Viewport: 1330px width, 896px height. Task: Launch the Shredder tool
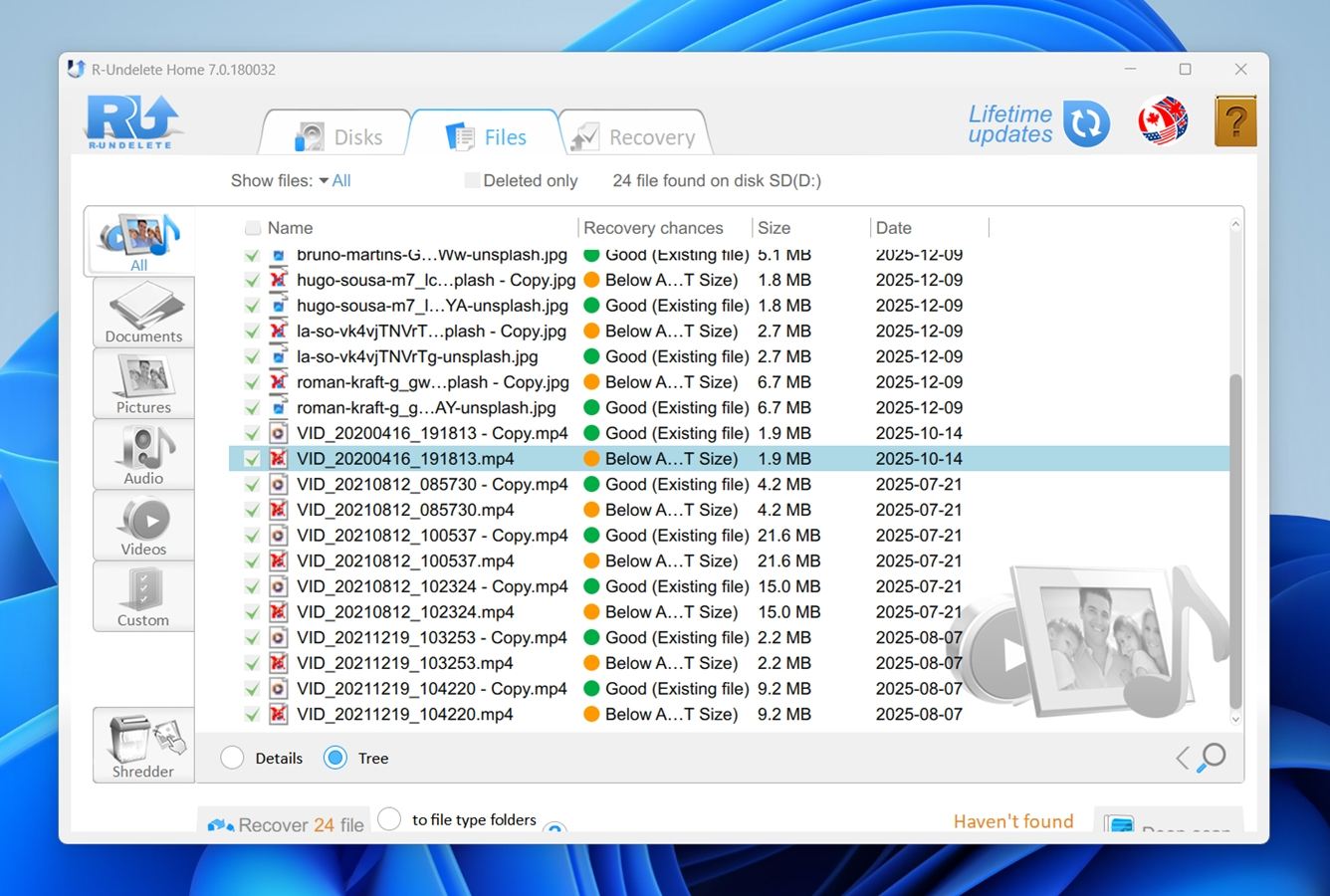pyautogui.click(x=142, y=745)
